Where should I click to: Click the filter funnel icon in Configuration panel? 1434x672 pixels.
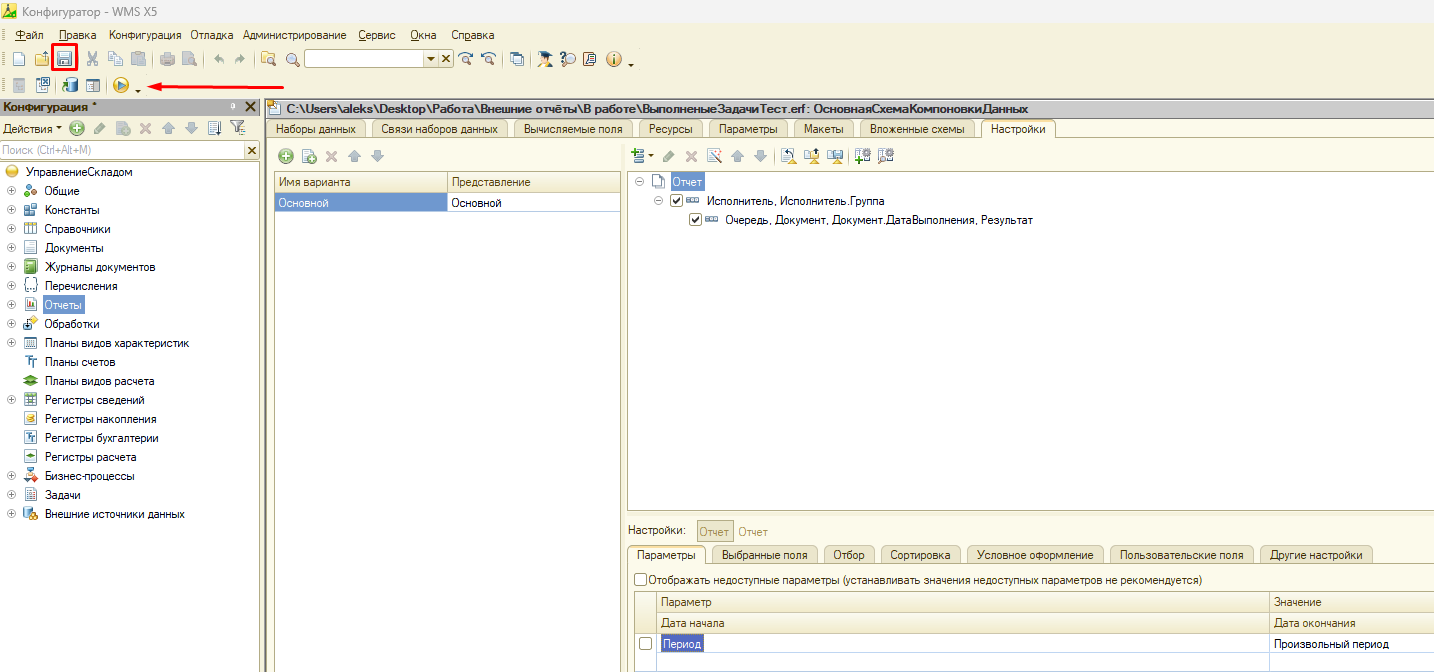[237, 128]
